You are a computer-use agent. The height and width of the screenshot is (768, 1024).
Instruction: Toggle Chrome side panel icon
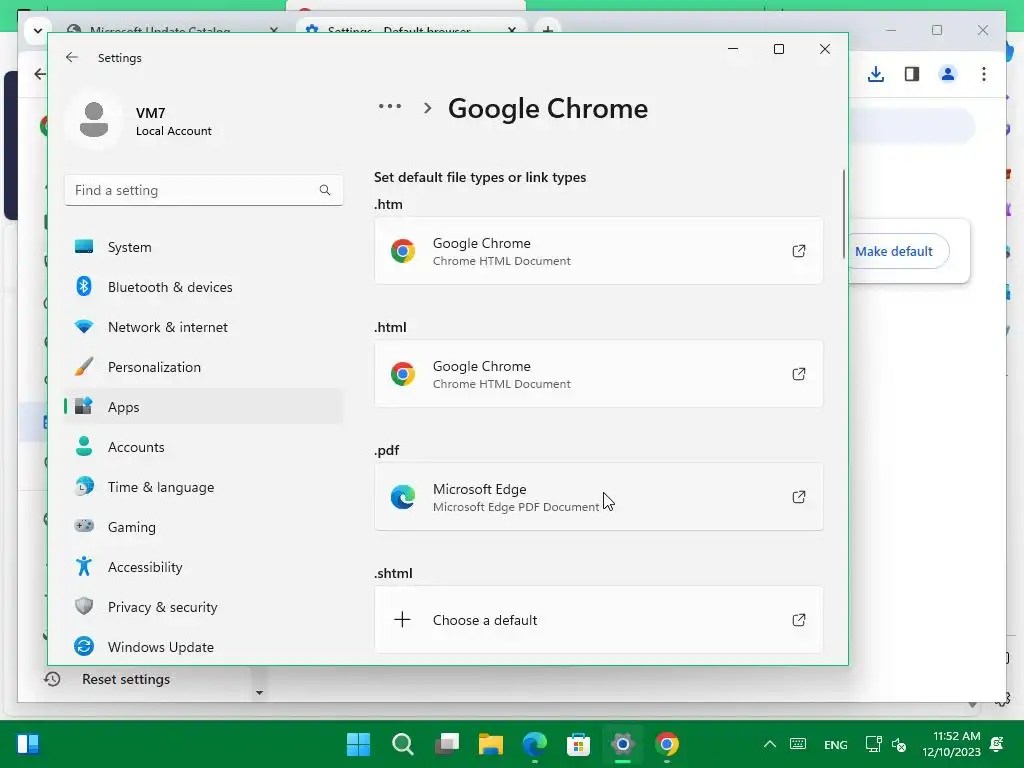pyautogui.click(x=912, y=74)
